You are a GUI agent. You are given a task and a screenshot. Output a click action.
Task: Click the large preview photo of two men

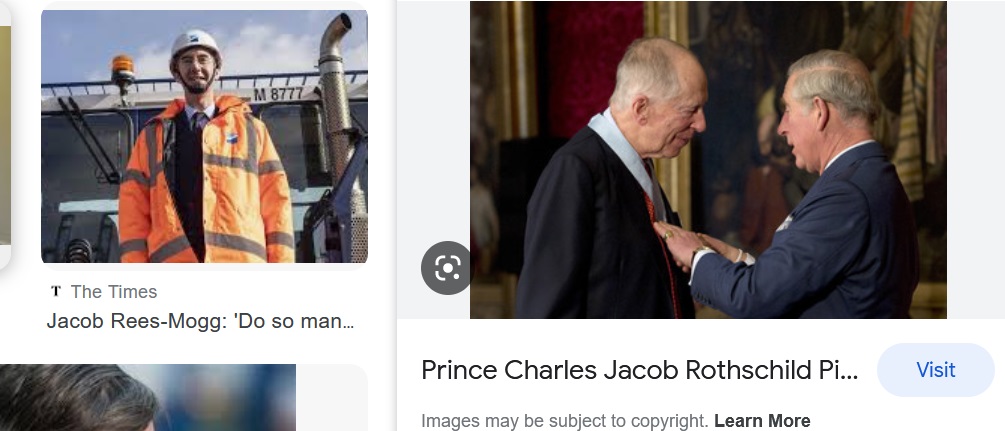[708, 160]
